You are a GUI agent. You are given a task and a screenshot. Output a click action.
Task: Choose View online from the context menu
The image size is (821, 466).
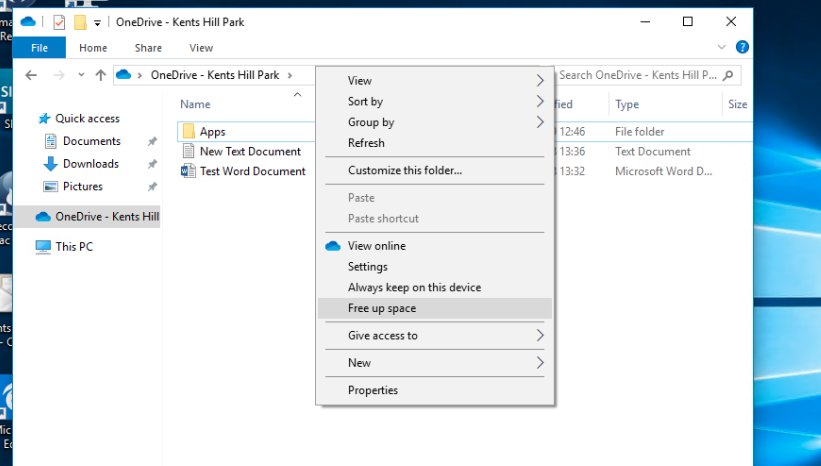click(435, 246)
